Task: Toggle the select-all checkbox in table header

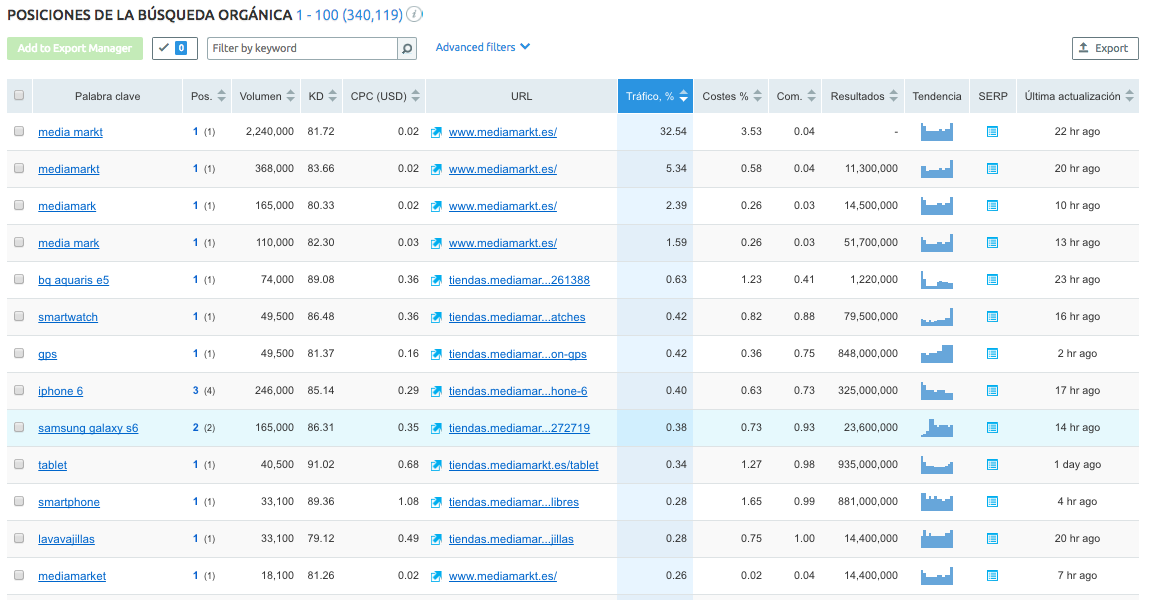Action: coord(19,95)
